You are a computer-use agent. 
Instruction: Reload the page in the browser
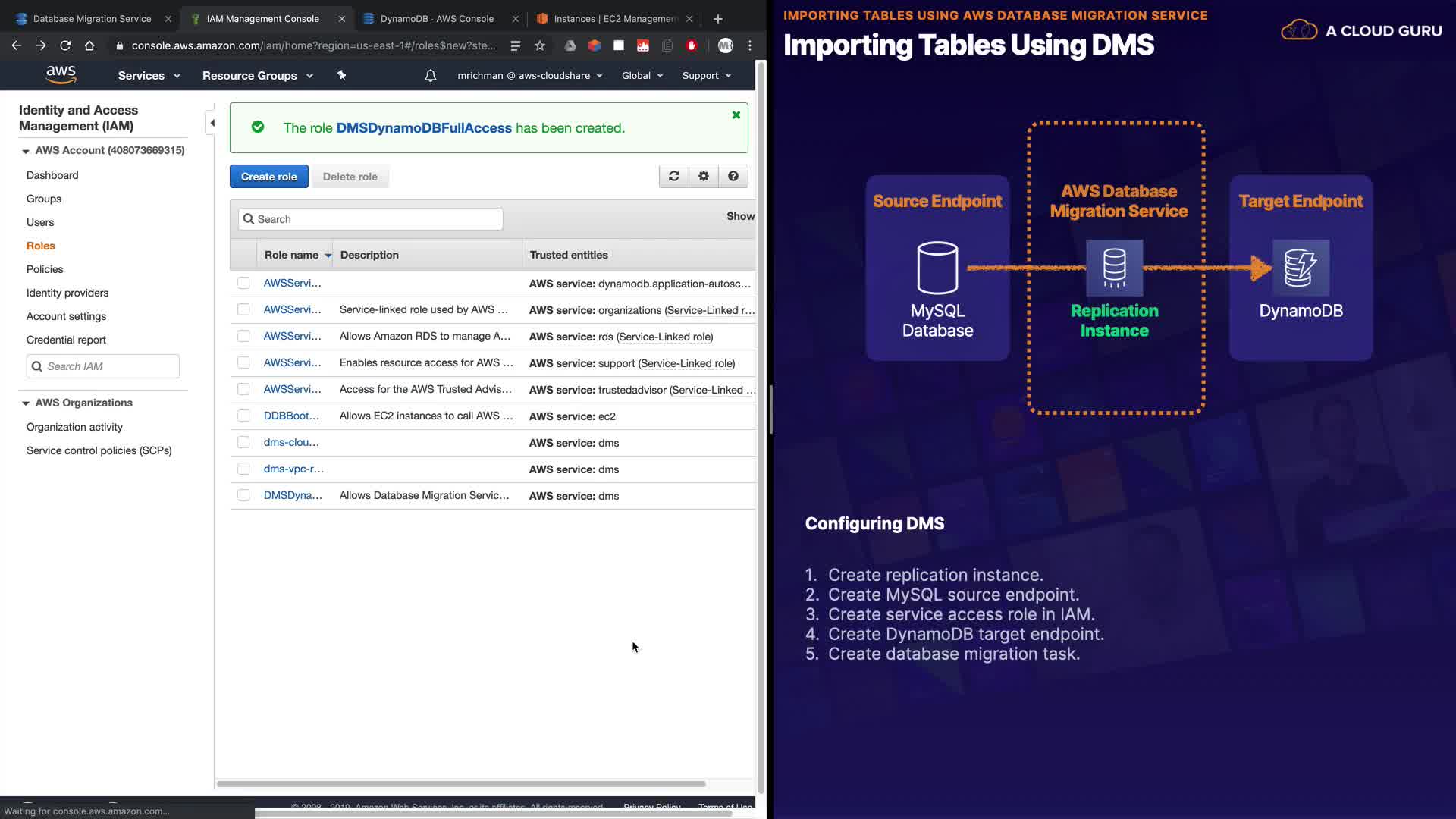65,45
